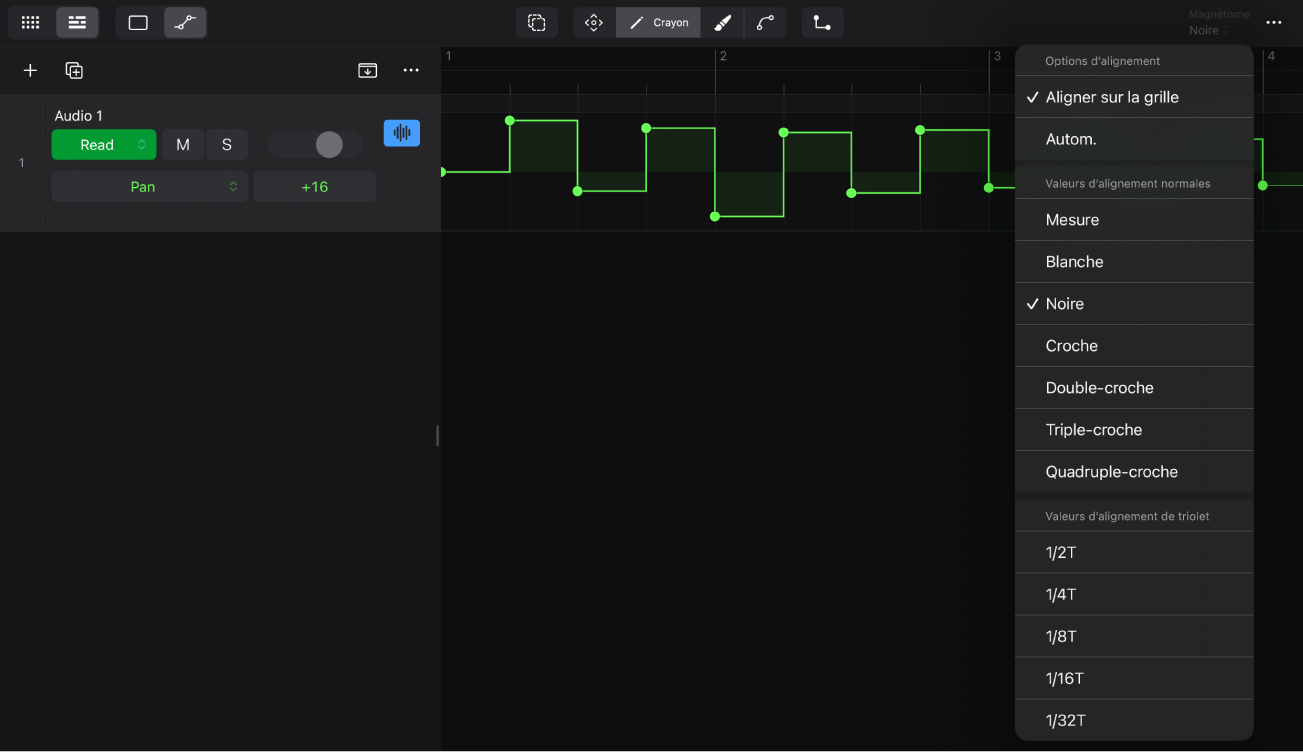Activate the marquee selection tool
Viewport: 1303px width, 753px height.
point(537,22)
